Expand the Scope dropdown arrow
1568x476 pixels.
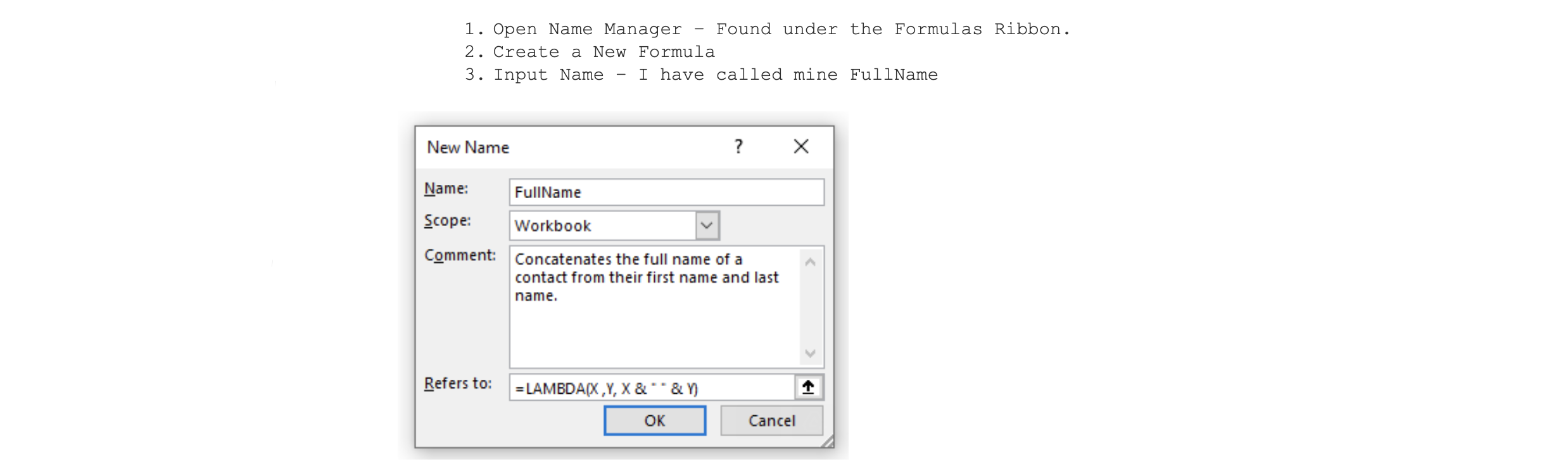click(707, 225)
